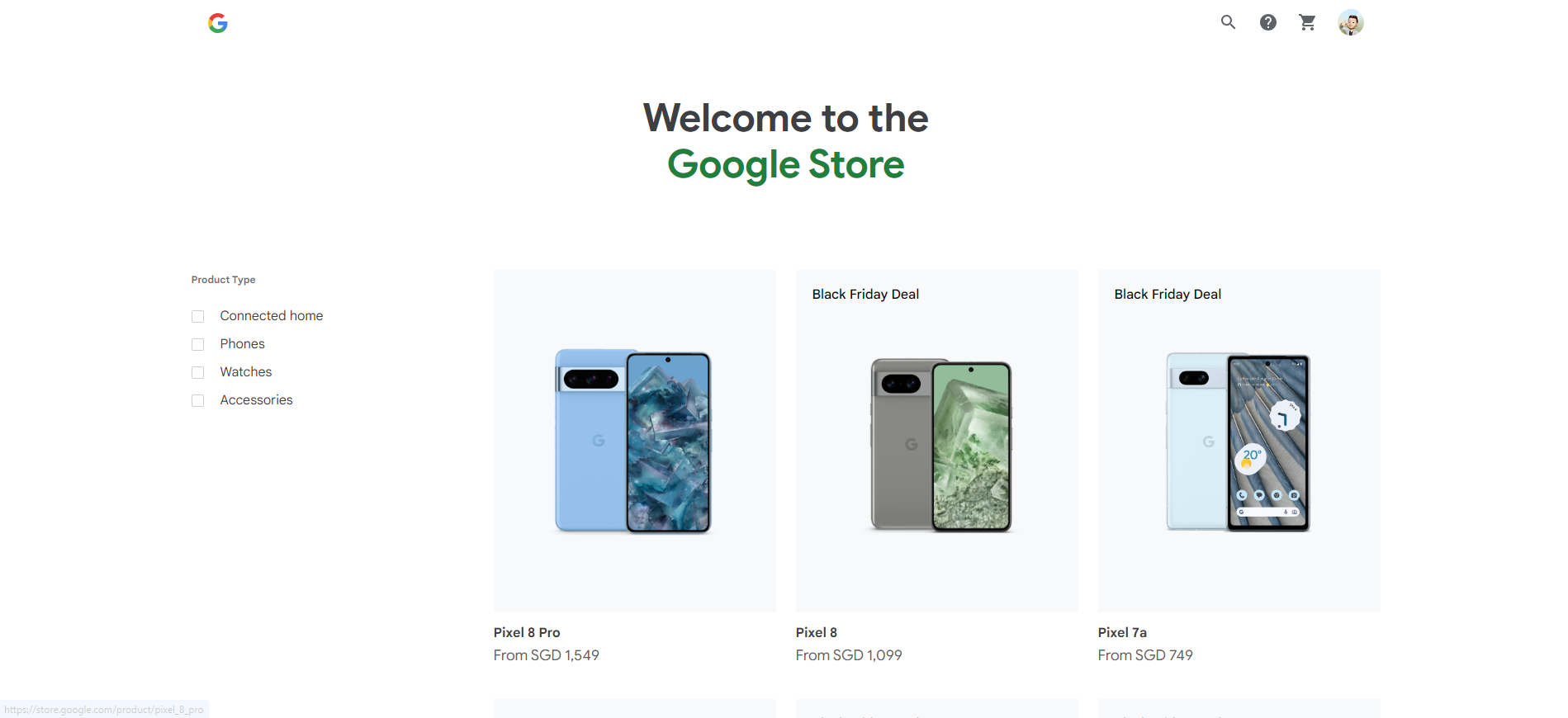Check the Accessories filter checkbox
This screenshot has width=1568, height=718.
point(197,400)
